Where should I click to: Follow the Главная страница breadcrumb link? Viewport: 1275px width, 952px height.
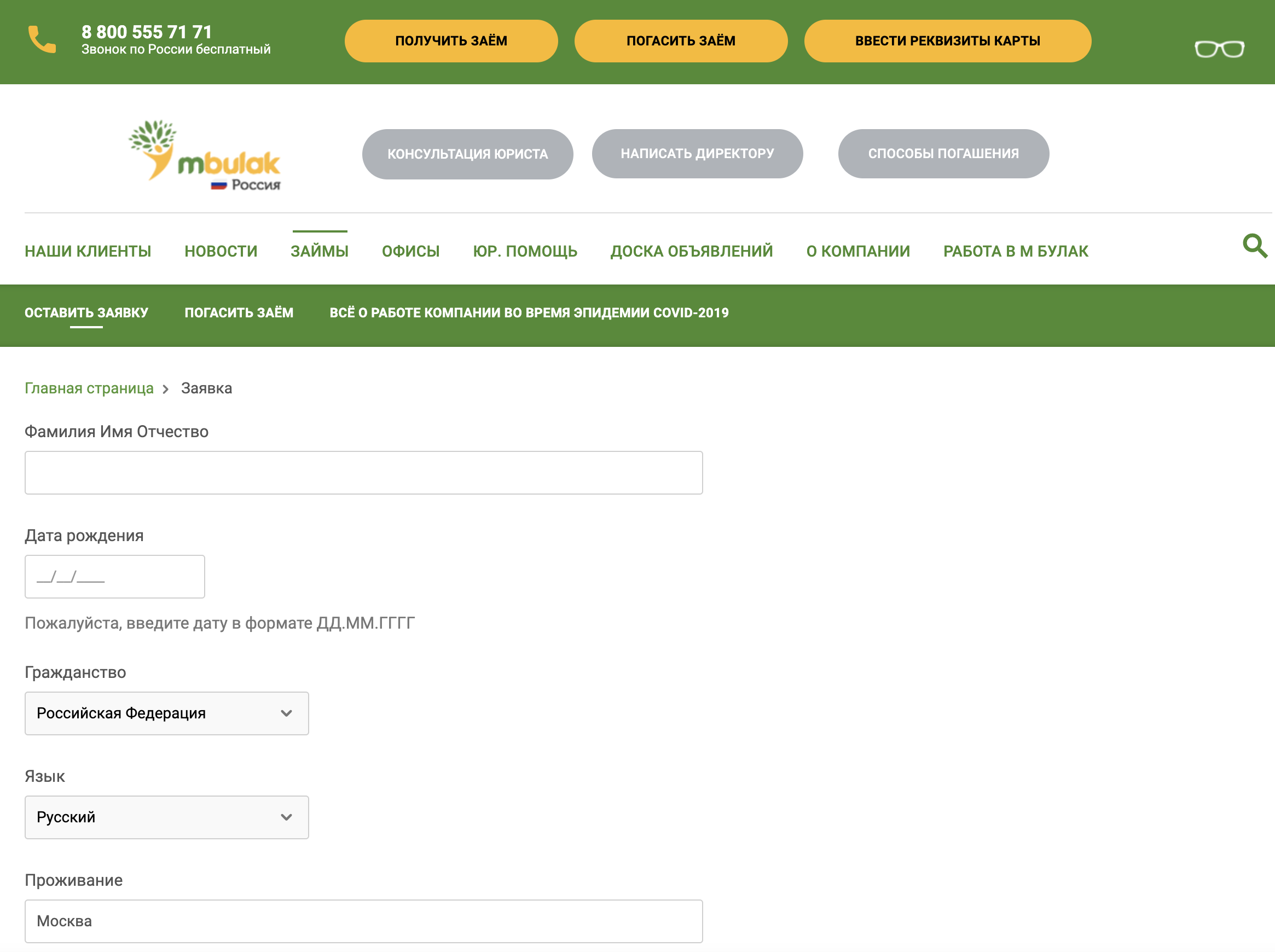click(x=89, y=388)
